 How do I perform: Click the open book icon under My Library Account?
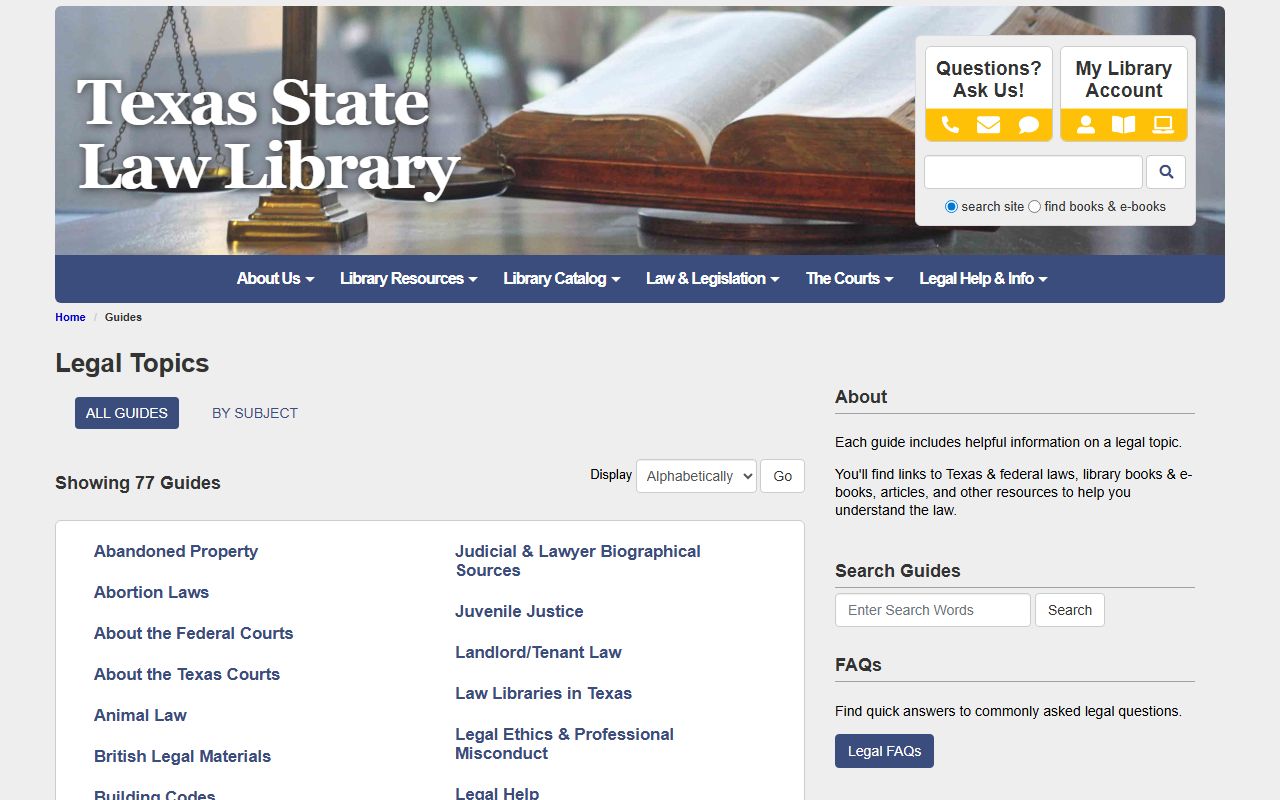point(1124,125)
